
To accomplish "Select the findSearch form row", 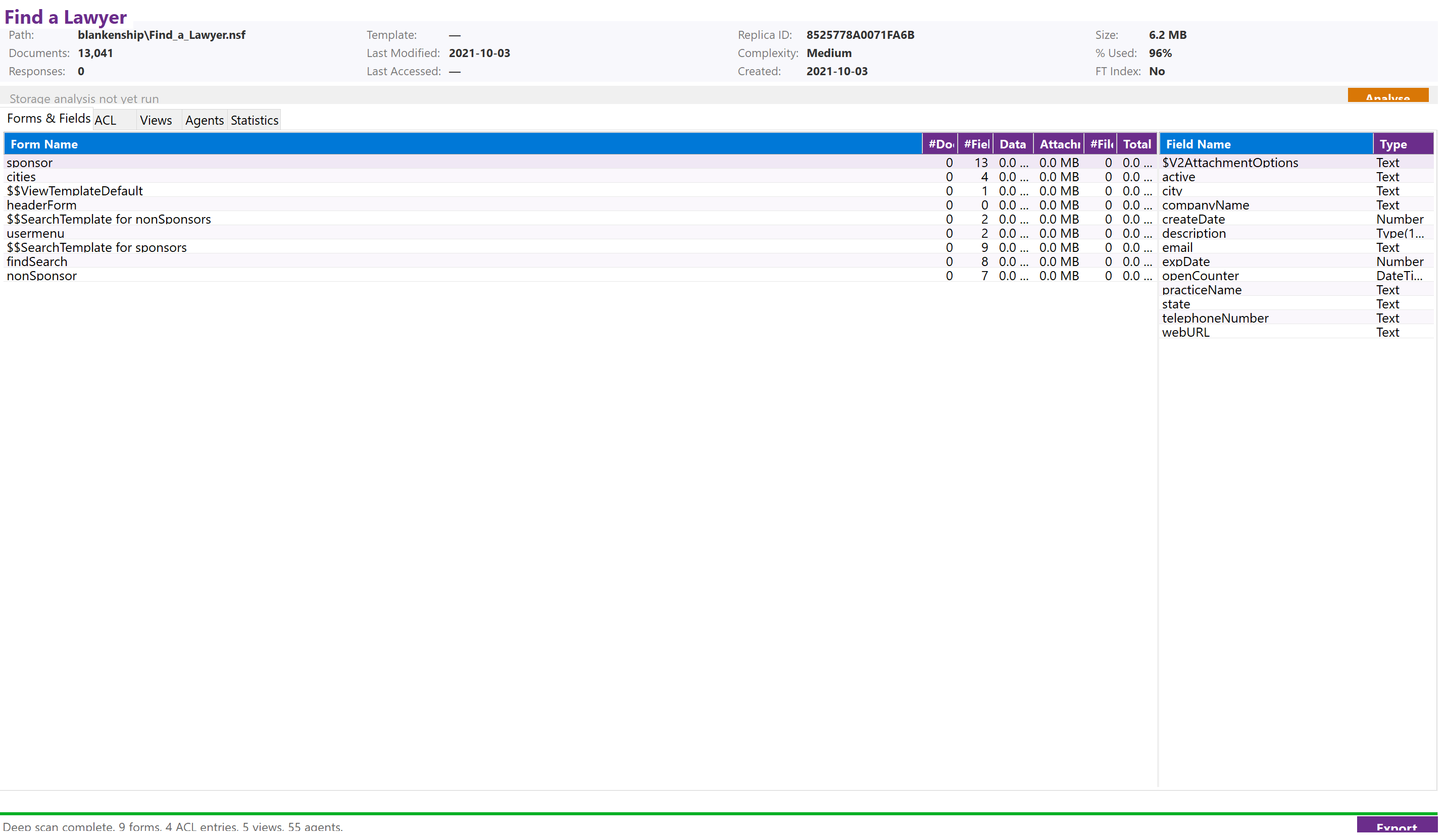I will (x=37, y=261).
